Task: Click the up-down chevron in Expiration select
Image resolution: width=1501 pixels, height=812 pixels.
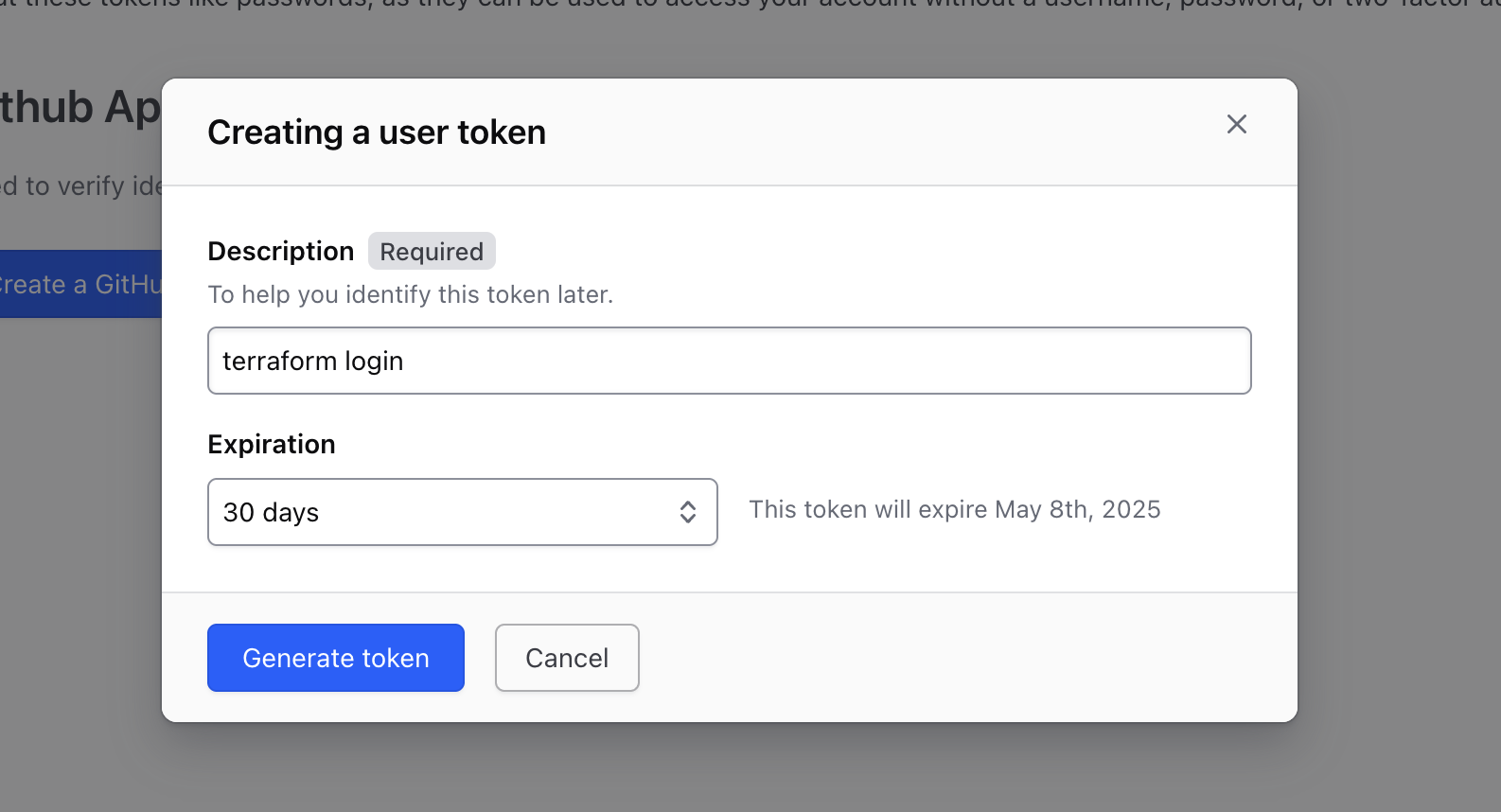Action: pyautogui.click(x=688, y=512)
